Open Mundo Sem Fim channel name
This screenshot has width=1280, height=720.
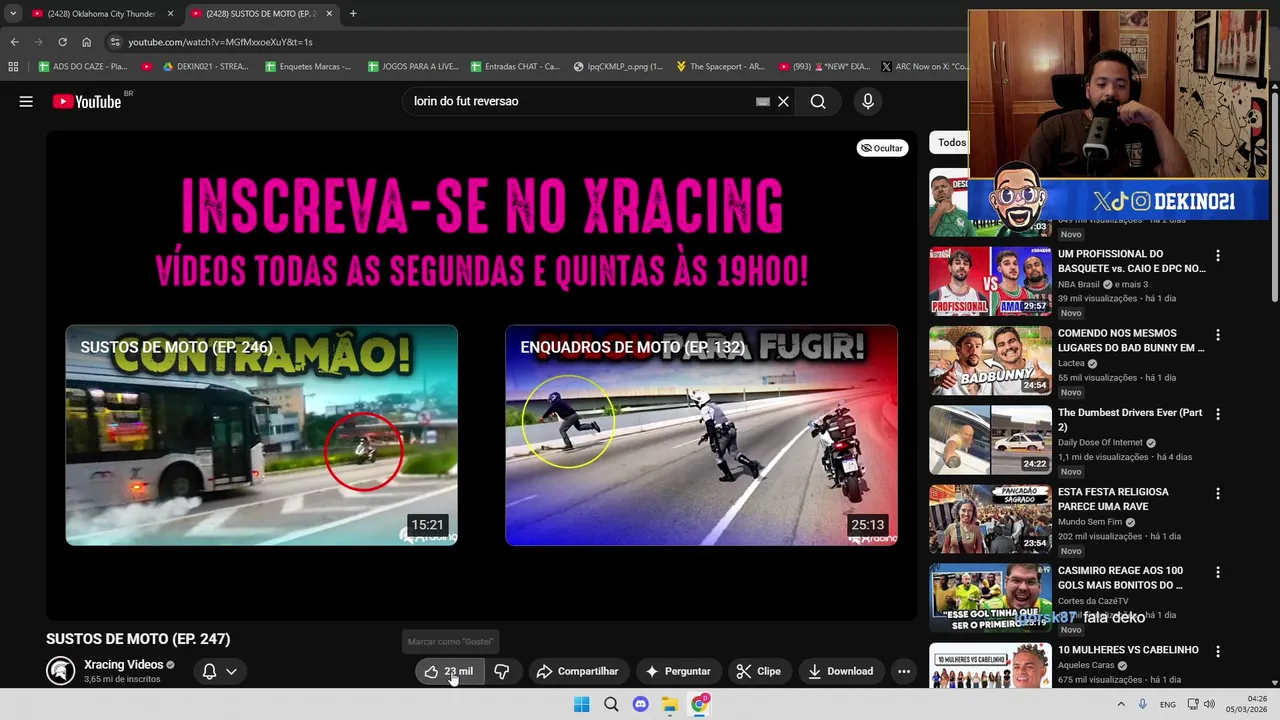click(x=1089, y=522)
